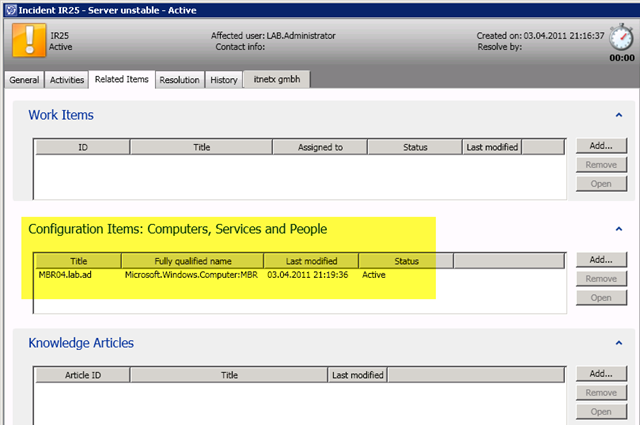Open the History tab
This screenshot has width=640, height=425.
pyautogui.click(x=224, y=80)
